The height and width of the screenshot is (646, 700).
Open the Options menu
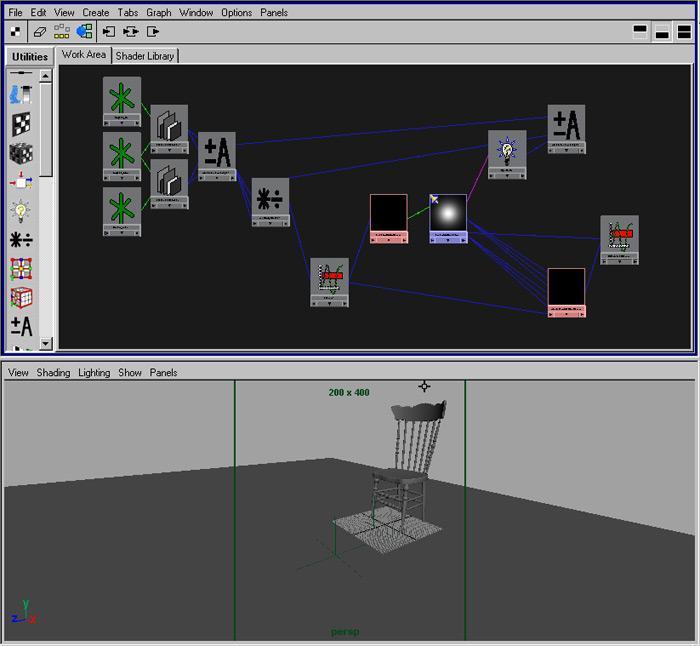click(x=237, y=13)
